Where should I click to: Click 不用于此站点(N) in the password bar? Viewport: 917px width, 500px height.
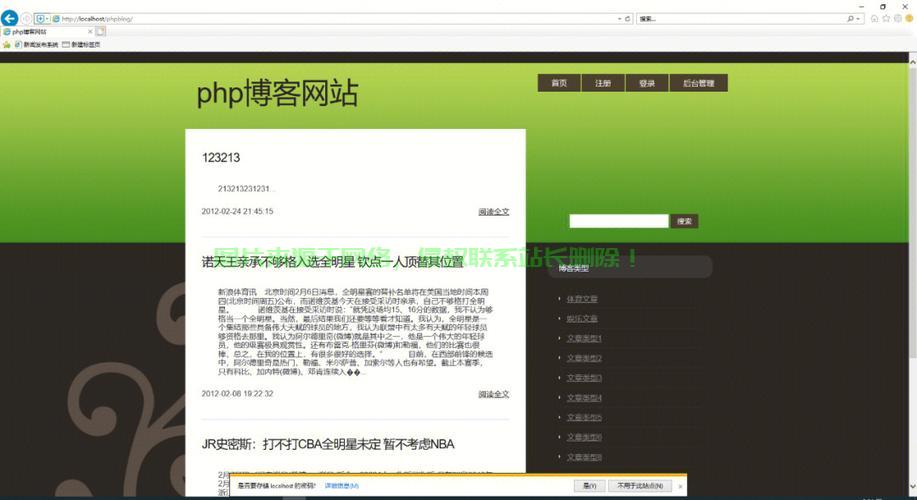(x=640, y=486)
